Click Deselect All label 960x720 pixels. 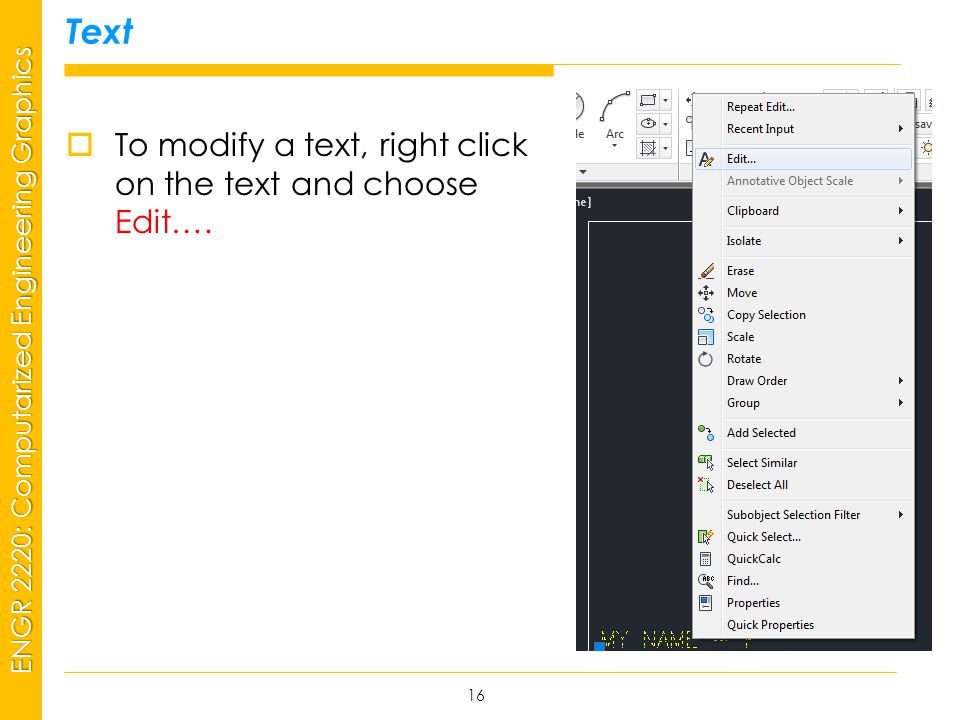point(757,485)
